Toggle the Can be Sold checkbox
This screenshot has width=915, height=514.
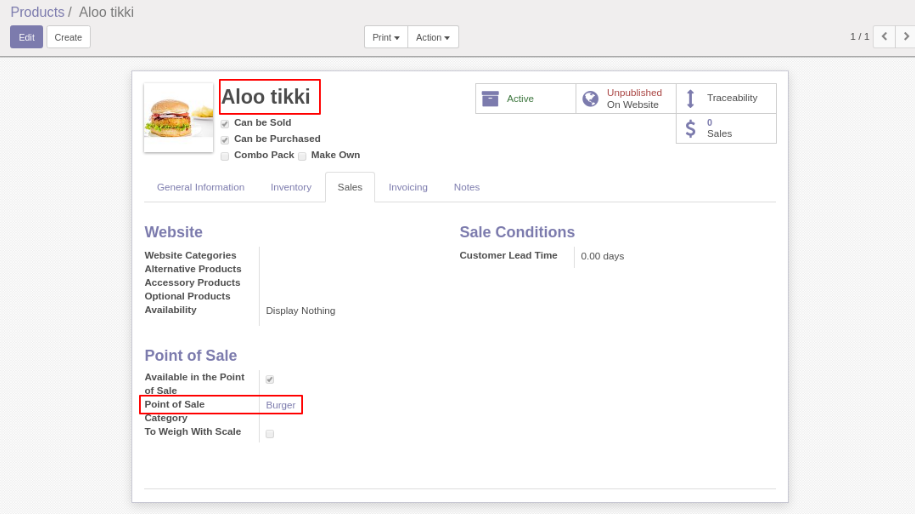(x=225, y=124)
